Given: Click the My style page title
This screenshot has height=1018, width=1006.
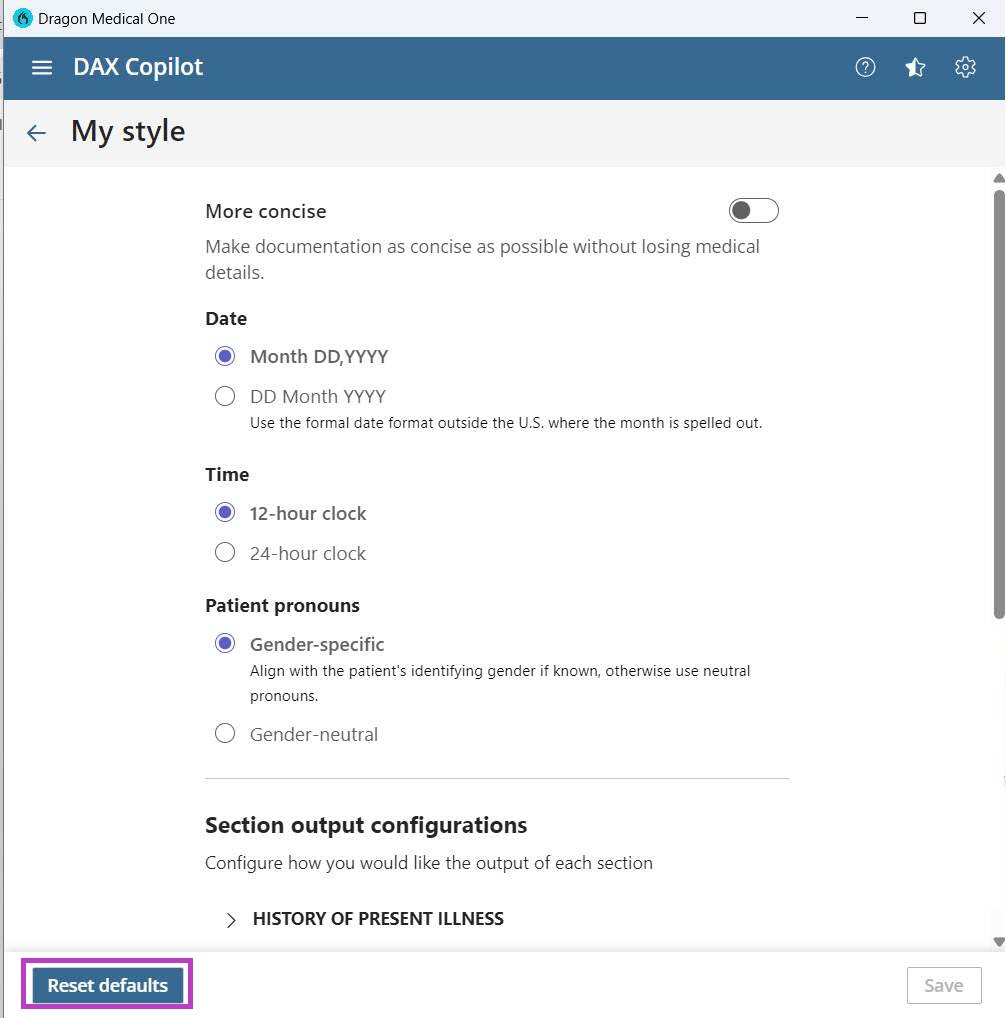Looking at the screenshot, I should [127, 131].
